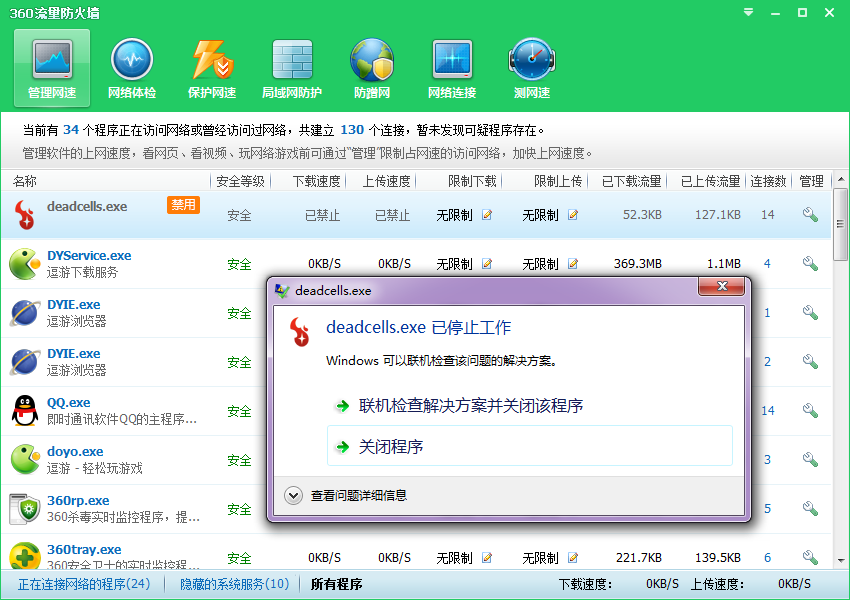
Task: Click the deadcells.exe flame icon in list
Action: point(24,215)
